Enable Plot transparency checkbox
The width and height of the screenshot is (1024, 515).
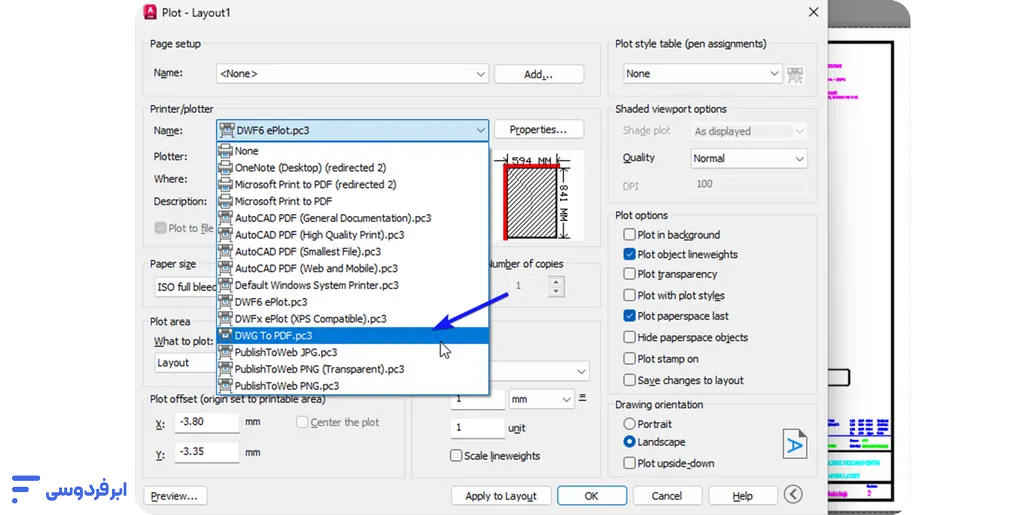630,273
